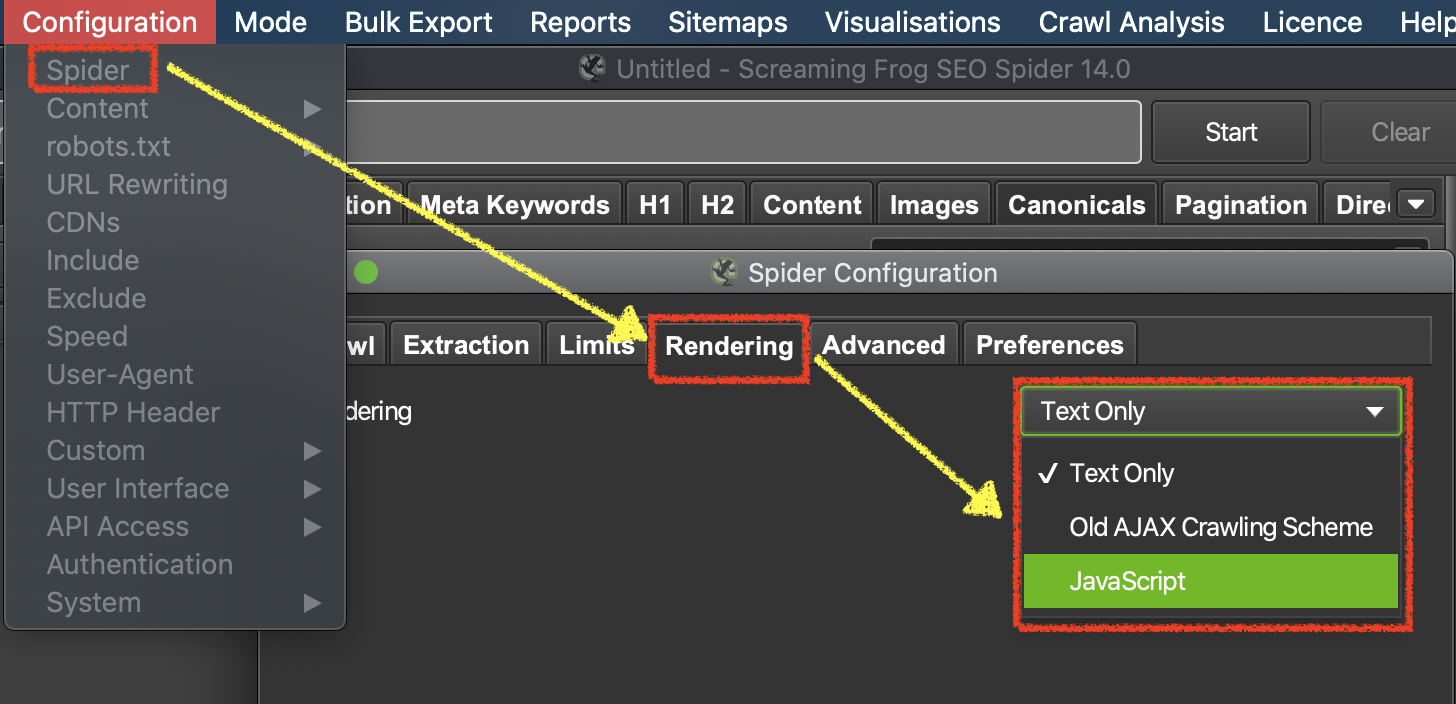Switch to the Rendering tab
1456x704 pixels.
[729, 346]
